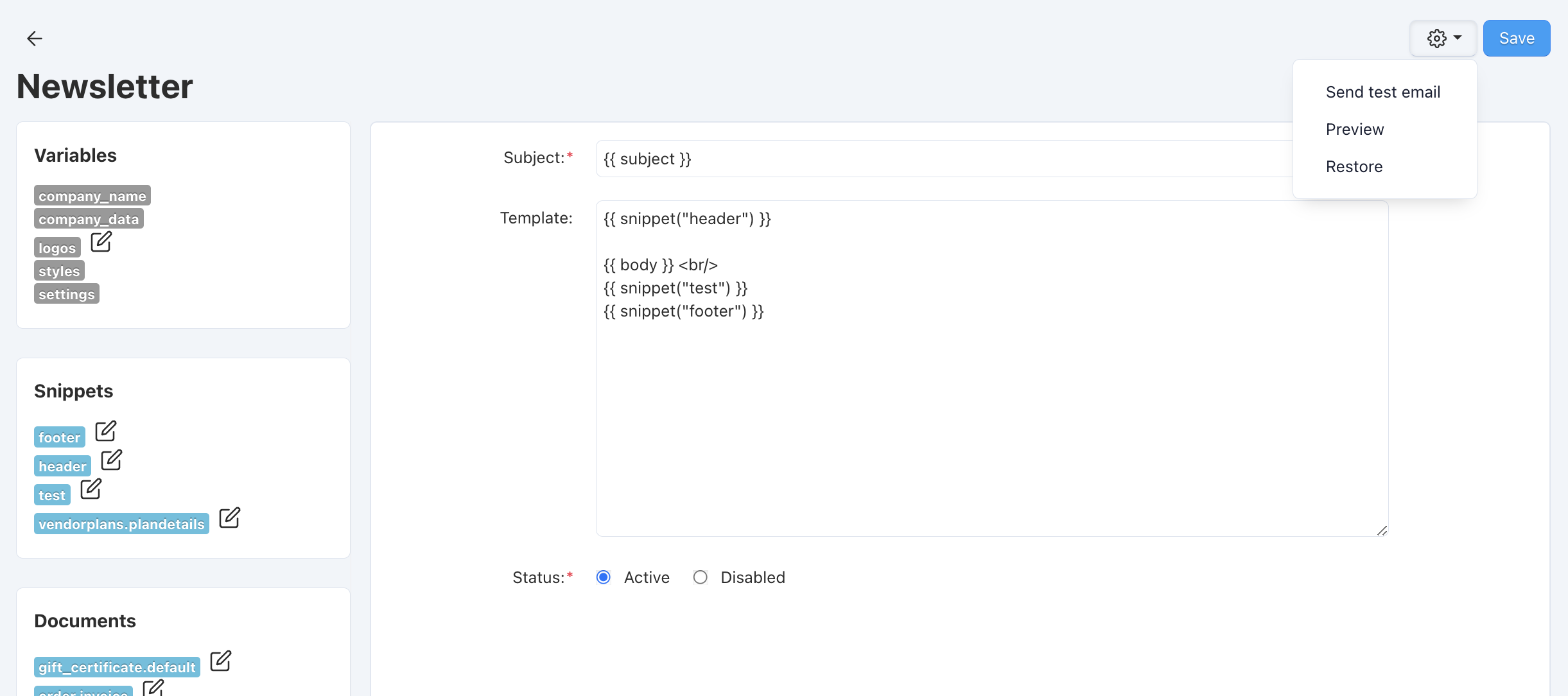Grab the template textarea resize handle

coord(1382,530)
